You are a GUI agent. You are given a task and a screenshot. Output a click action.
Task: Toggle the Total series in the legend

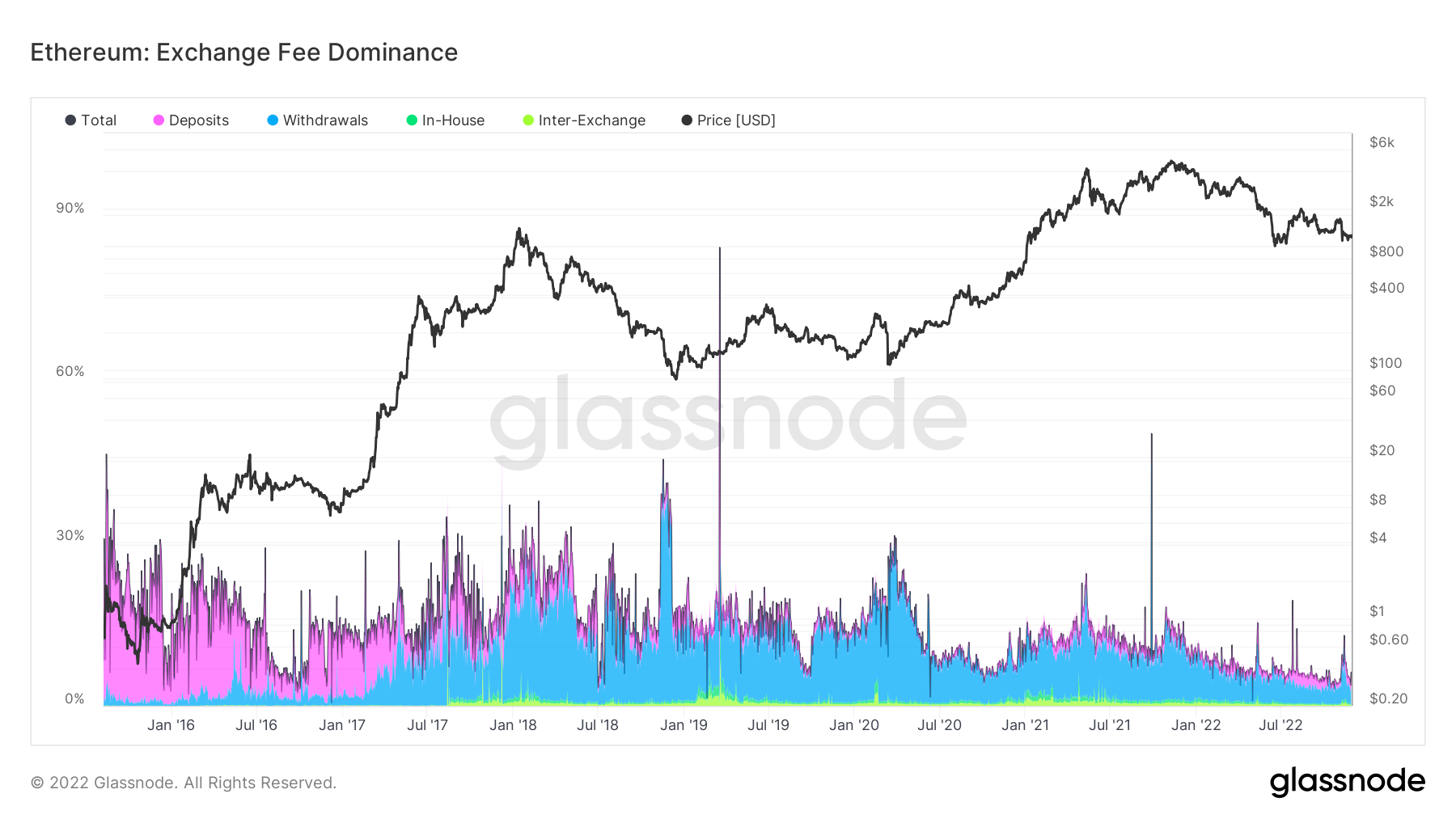point(99,120)
